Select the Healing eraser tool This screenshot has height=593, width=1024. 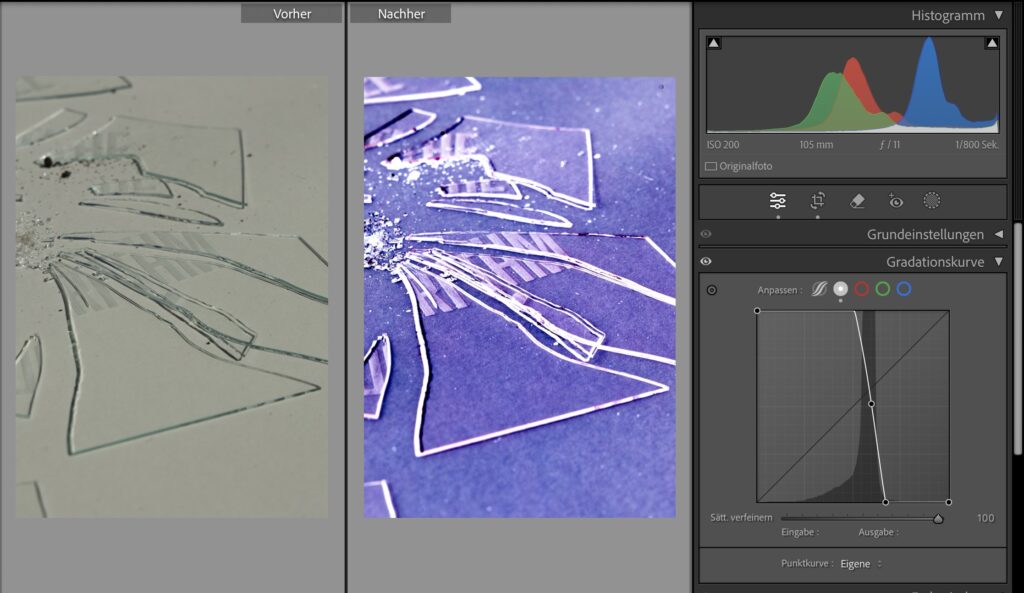(857, 201)
